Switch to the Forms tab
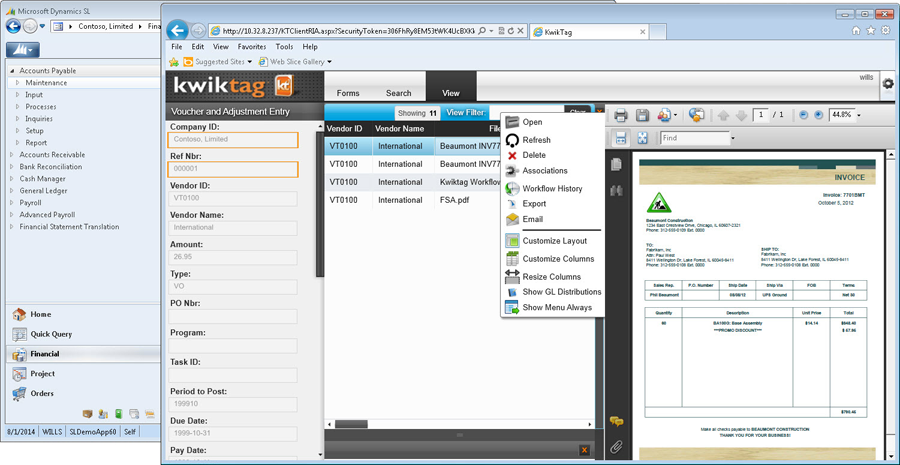Image resolution: width=900 pixels, height=465 pixels. click(348, 93)
